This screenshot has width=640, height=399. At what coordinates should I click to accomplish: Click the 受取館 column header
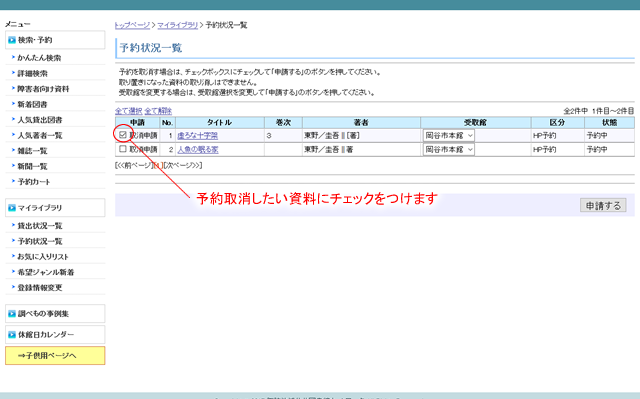[x=476, y=122]
